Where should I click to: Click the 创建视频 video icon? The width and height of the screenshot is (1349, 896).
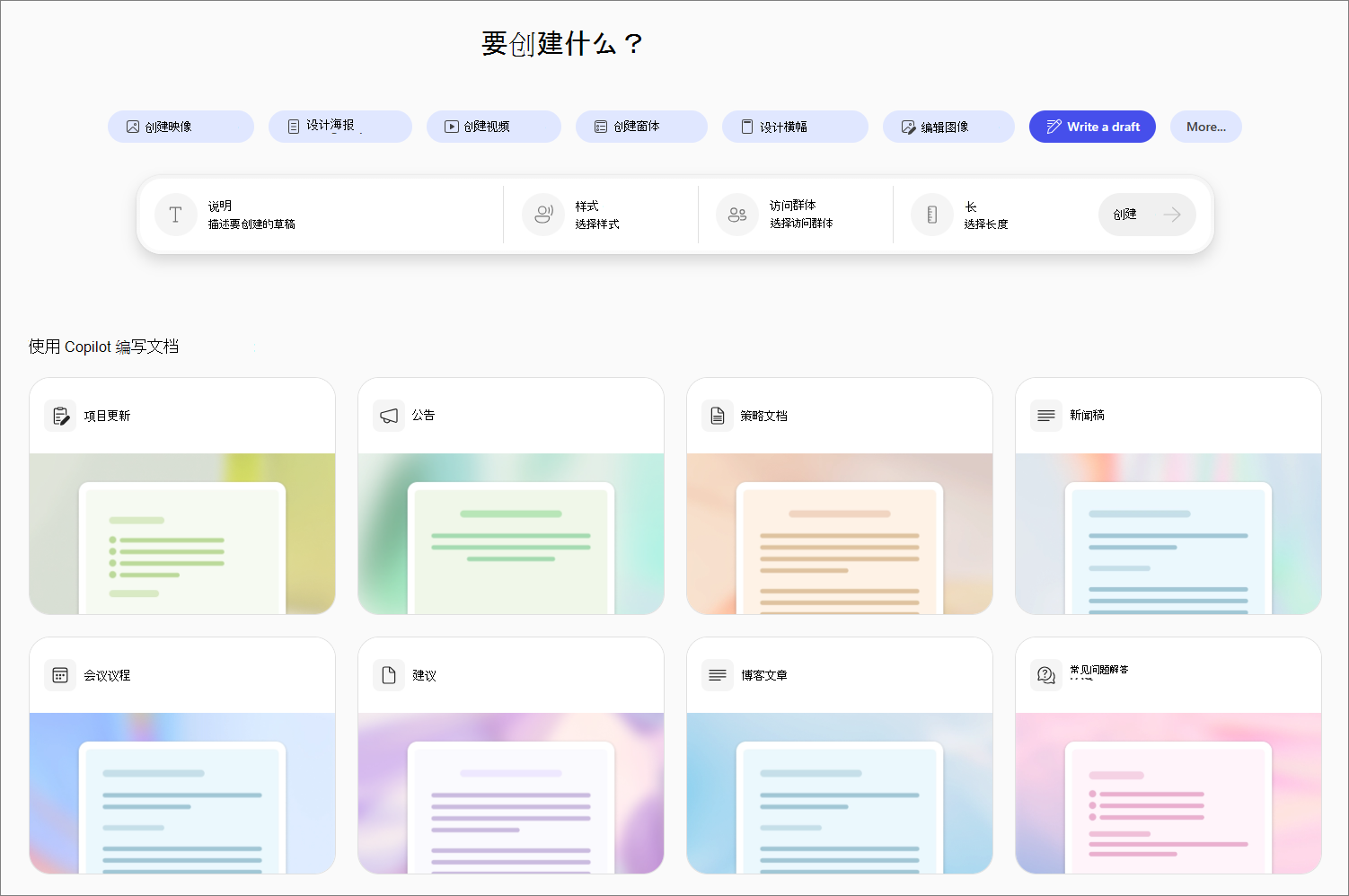(x=452, y=127)
